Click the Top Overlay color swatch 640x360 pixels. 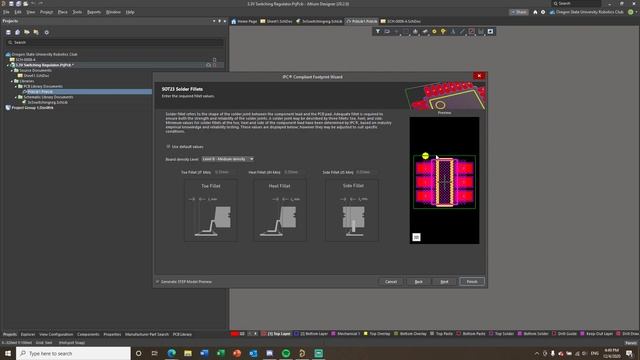pyautogui.click(x=366, y=334)
